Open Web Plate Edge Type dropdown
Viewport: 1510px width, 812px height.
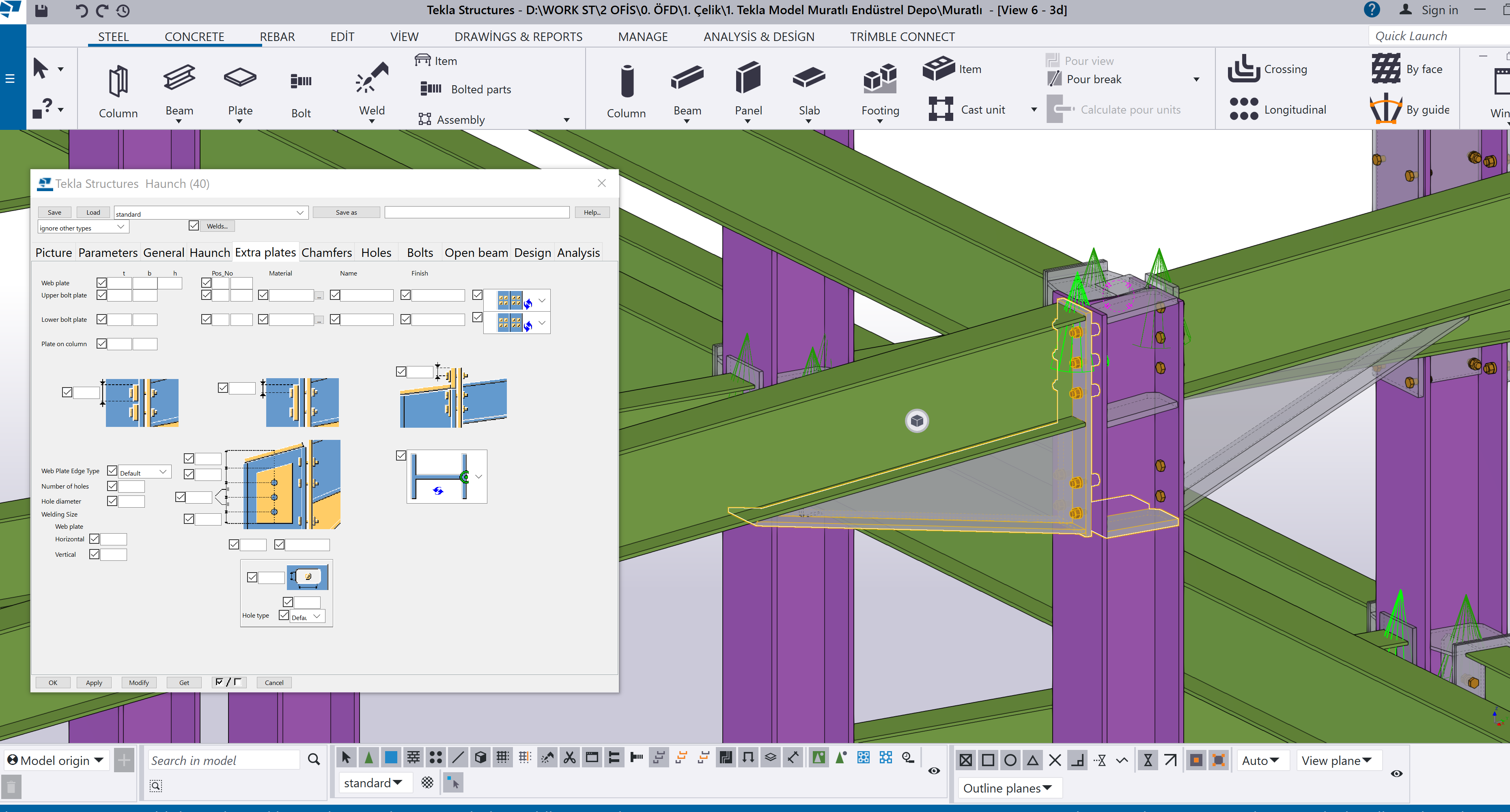(163, 472)
